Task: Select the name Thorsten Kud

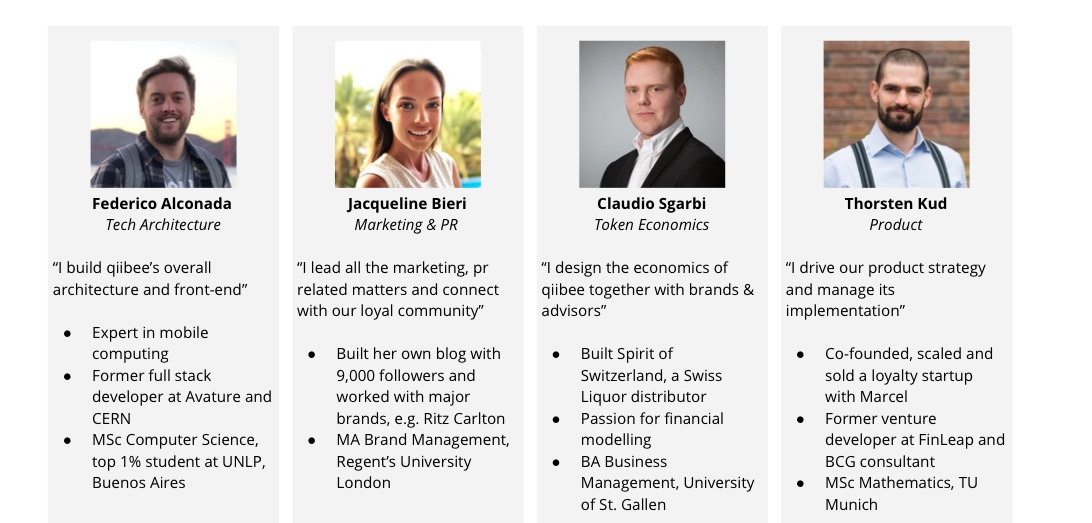Action: click(x=896, y=204)
